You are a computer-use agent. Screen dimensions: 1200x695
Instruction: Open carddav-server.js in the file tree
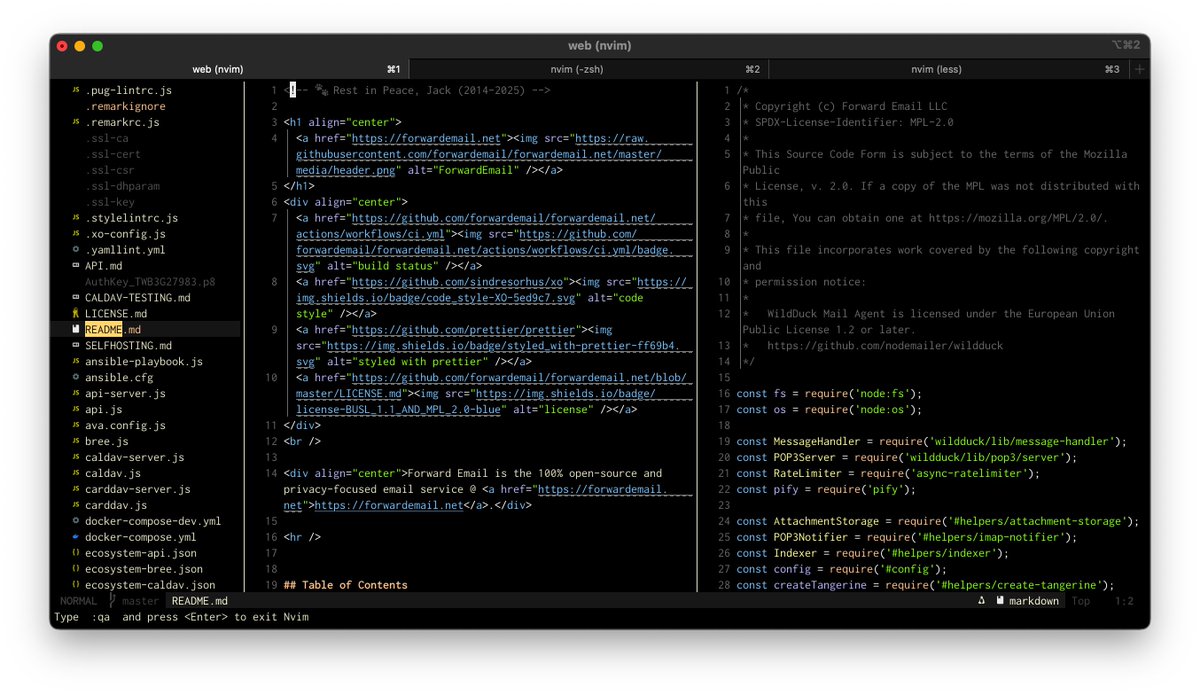tap(138, 490)
